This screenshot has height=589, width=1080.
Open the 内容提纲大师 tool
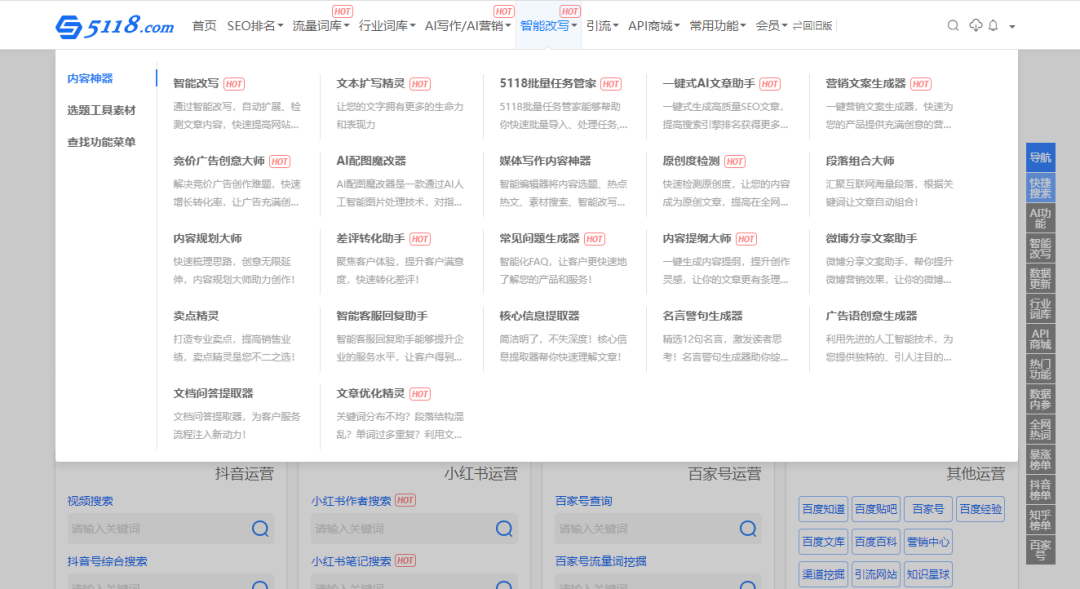tap(696, 238)
